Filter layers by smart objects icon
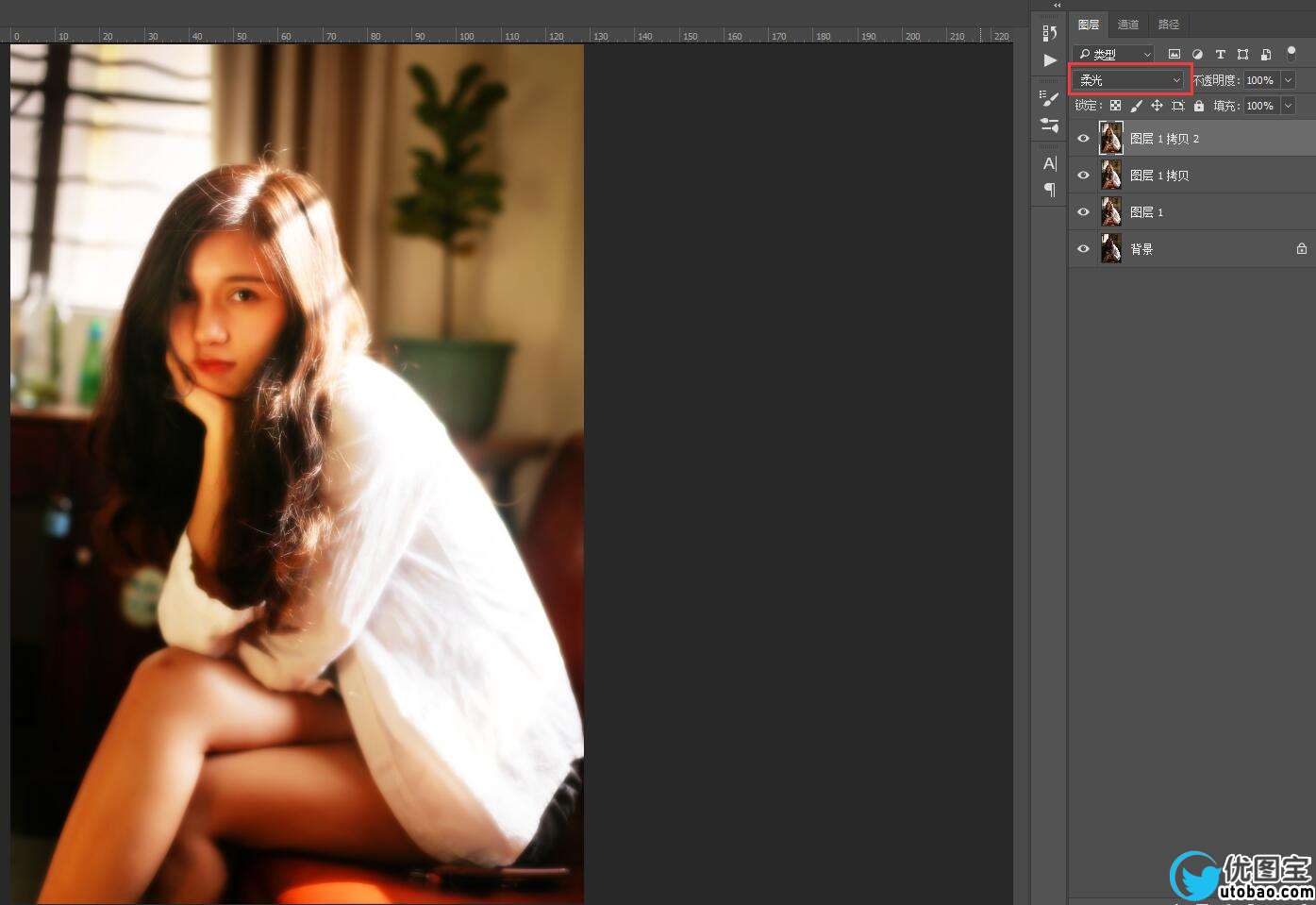 coord(1266,55)
